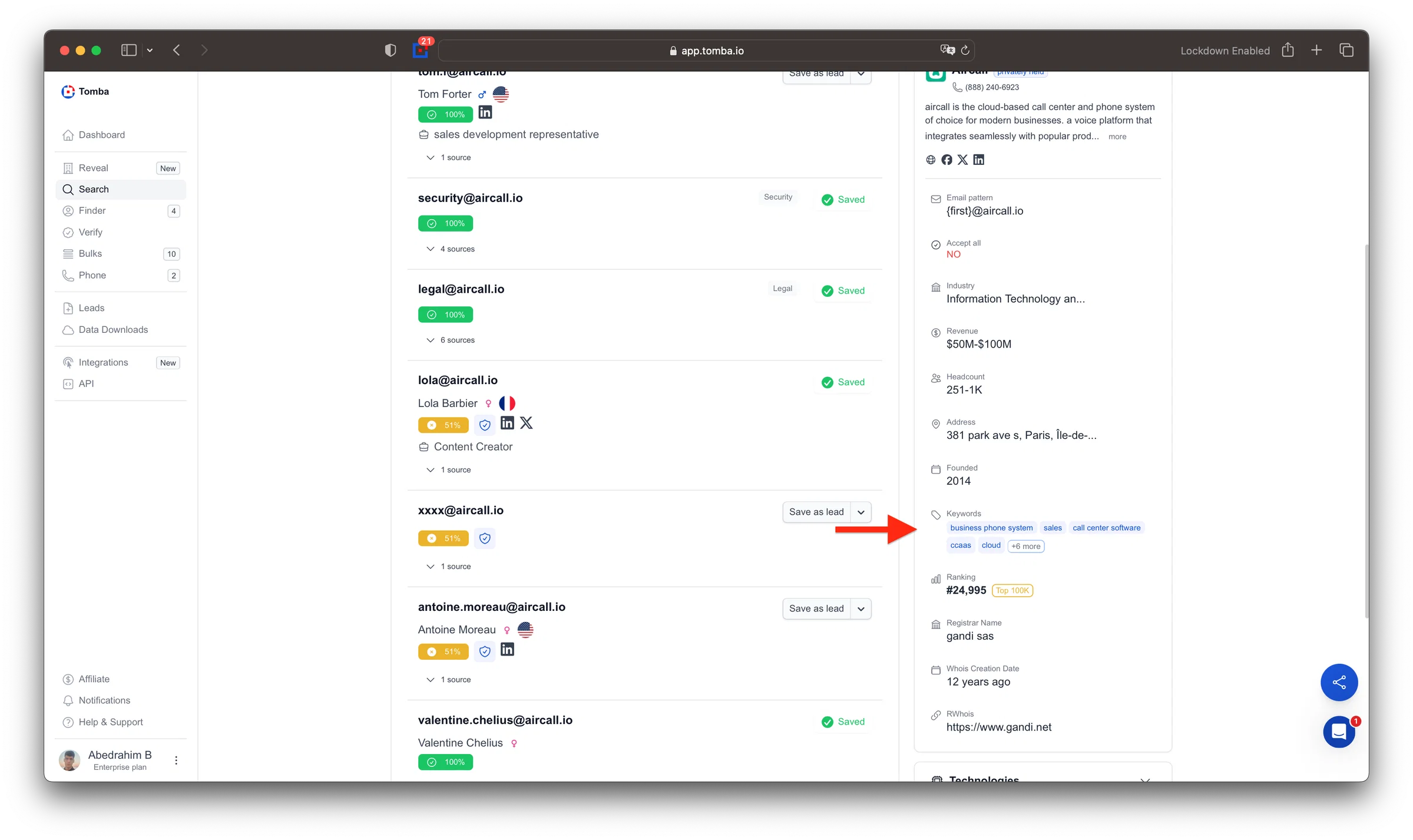Open Affiliate in the sidebar
1413x840 pixels.
click(x=121, y=679)
